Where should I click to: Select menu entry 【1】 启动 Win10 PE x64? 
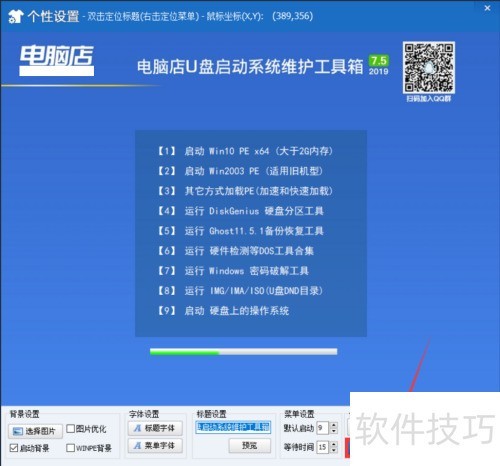click(245, 151)
